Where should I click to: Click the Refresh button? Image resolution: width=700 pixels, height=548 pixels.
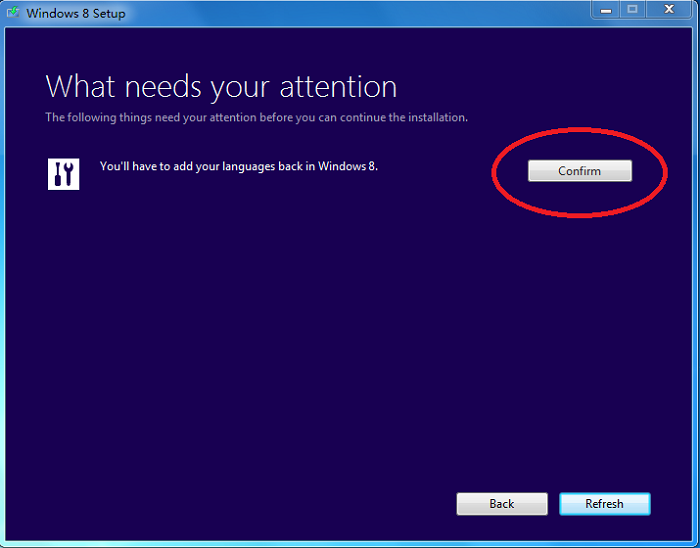click(x=604, y=504)
